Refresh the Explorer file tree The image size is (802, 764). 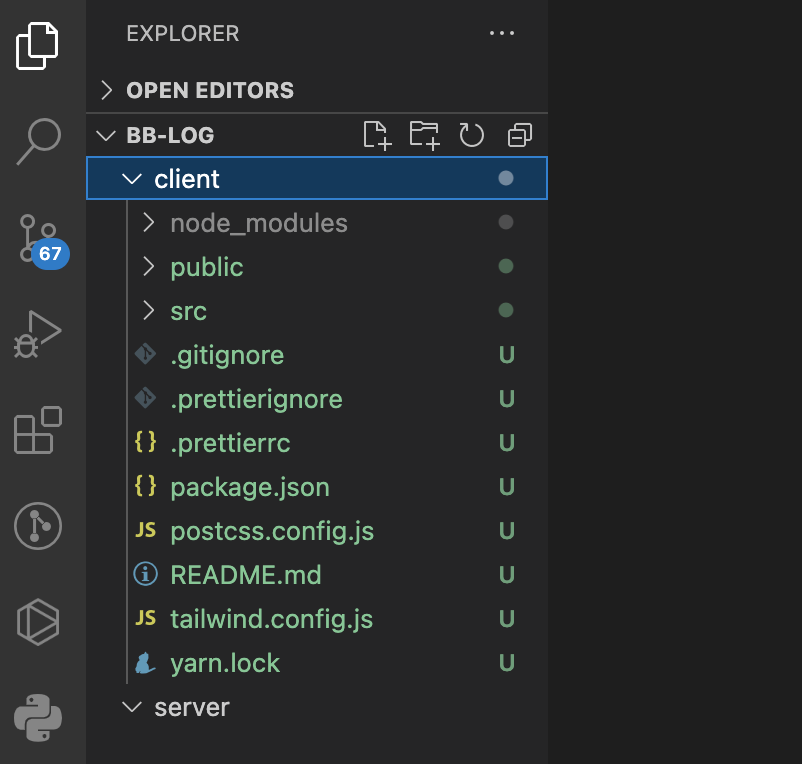pyautogui.click(x=472, y=135)
